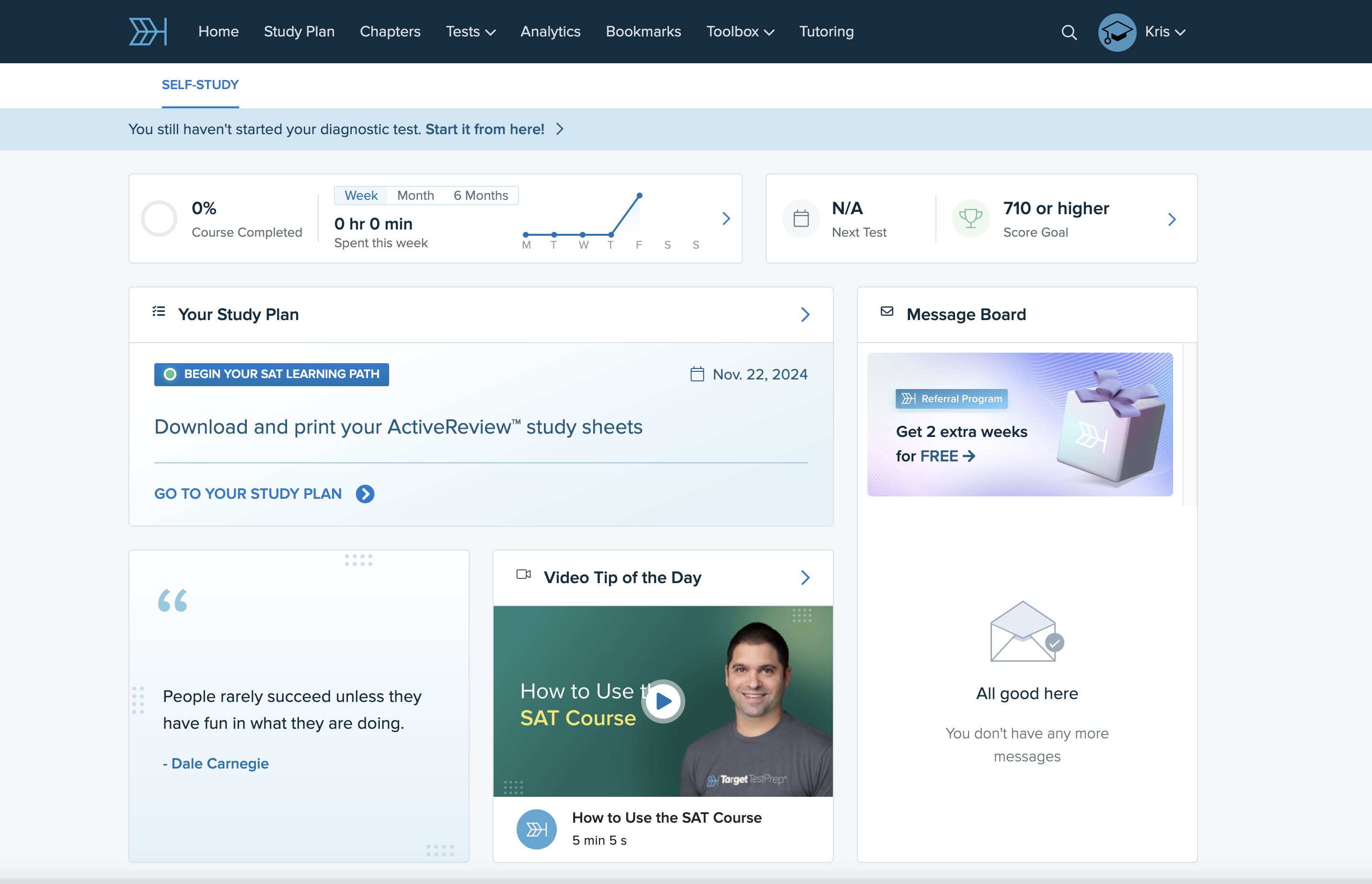Select the SELF-STUDY tab
Viewport: 1372px width, 884px height.
coord(200,85)
